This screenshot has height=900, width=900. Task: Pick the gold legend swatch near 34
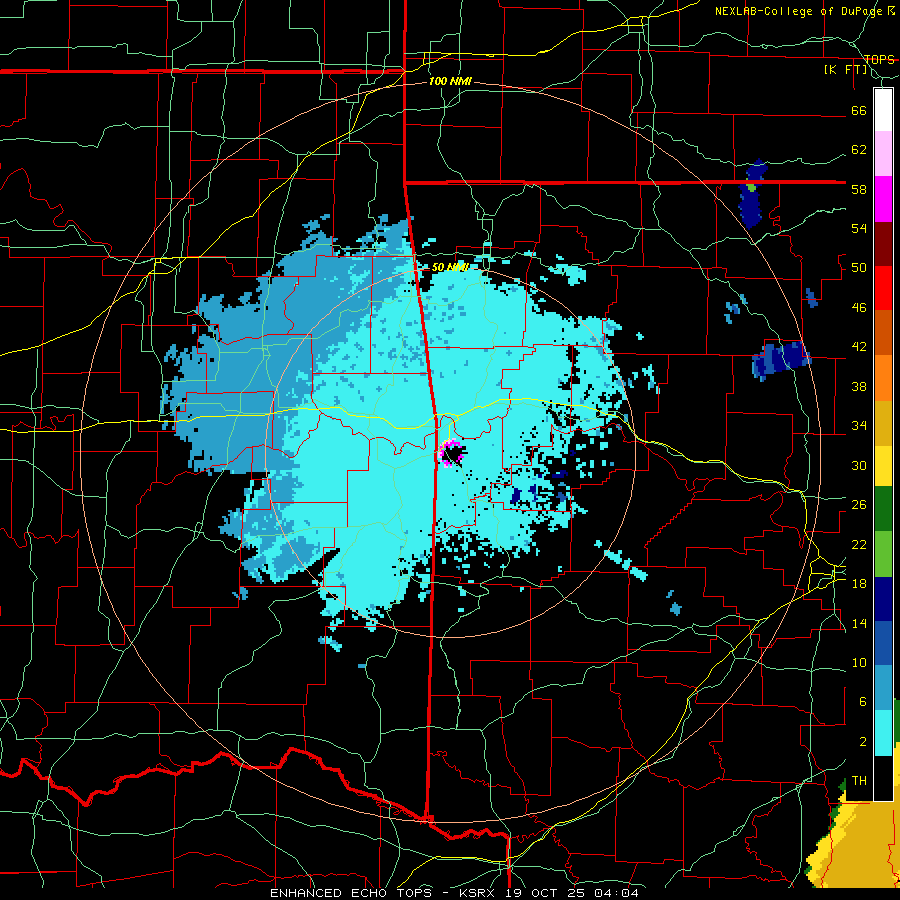point(883,422)
